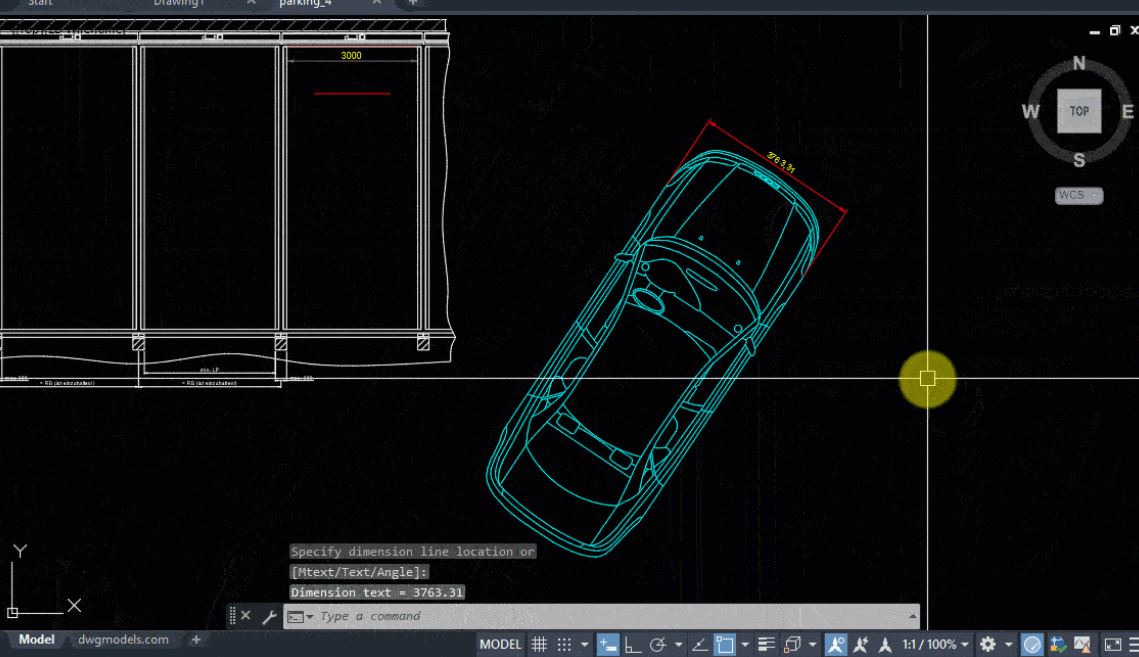1139x657 pixels.
Task: Toggle Dynamic Input in the status bar
Action: point(610,644)
